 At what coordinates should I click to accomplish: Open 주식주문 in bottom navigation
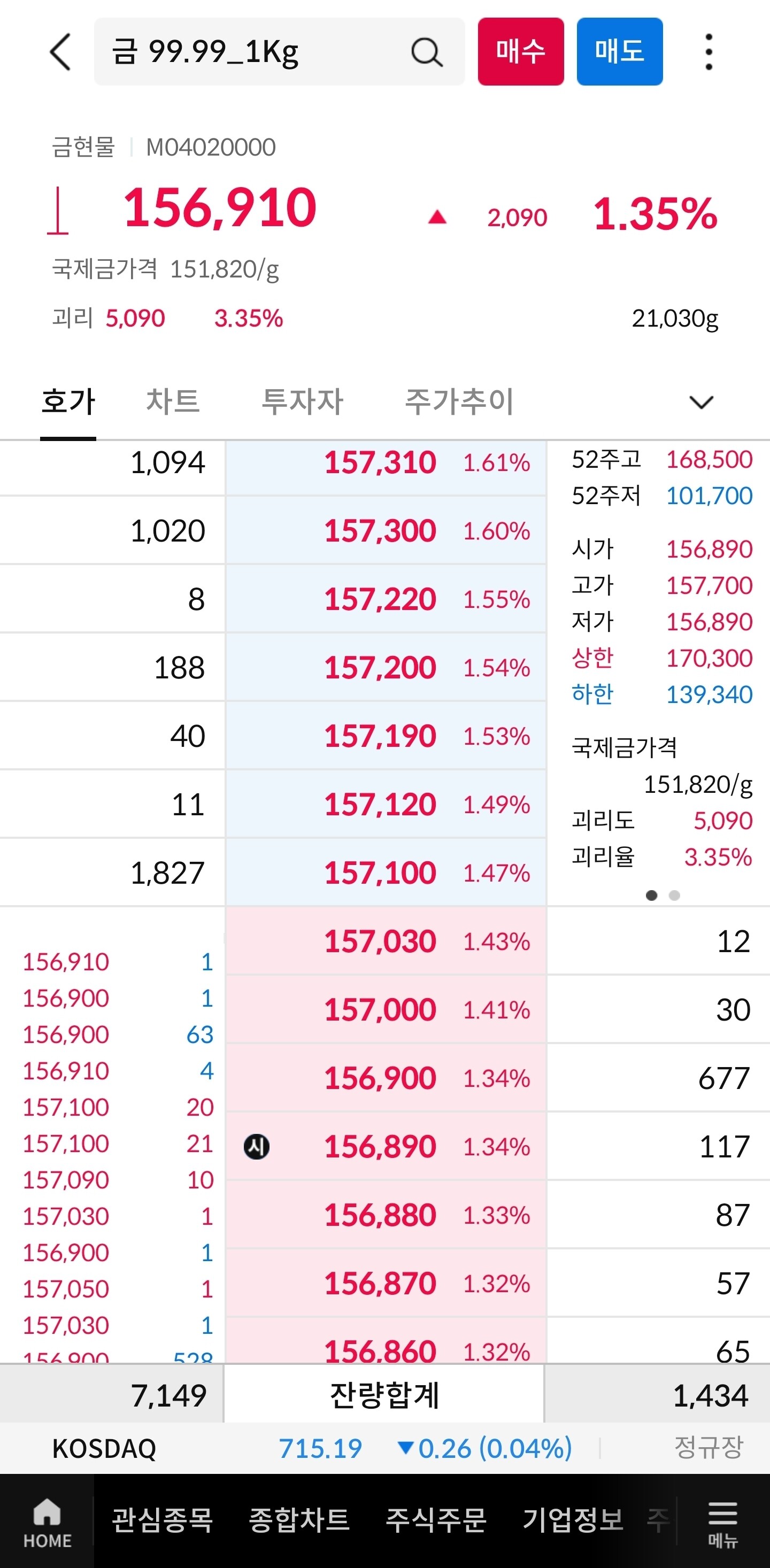tap(436, 1520)
